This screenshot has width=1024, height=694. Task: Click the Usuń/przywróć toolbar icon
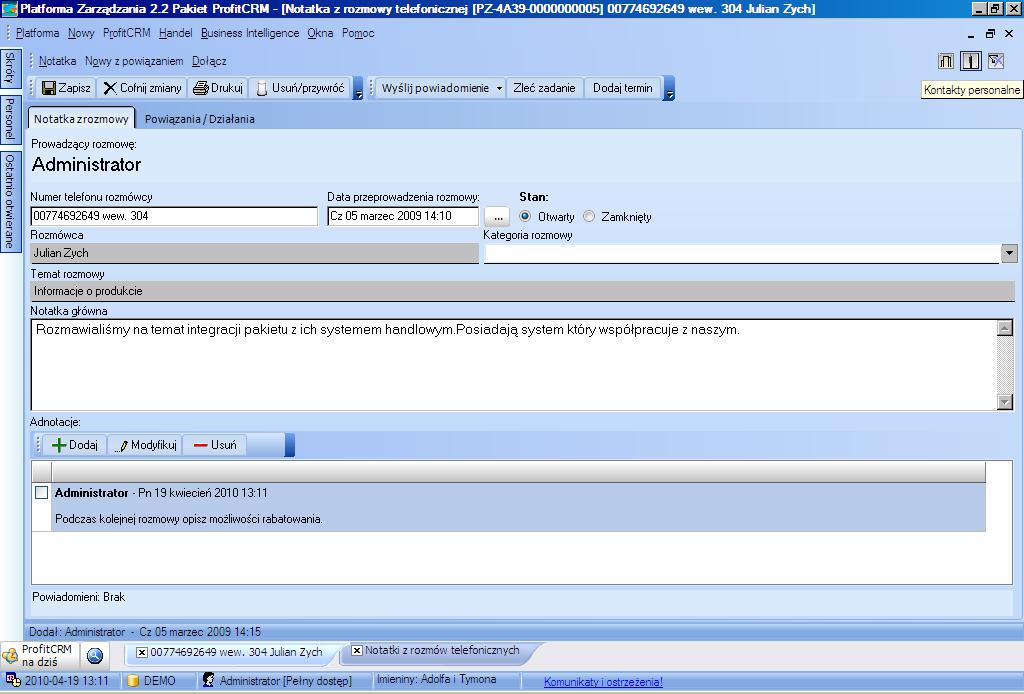tap(262, 88)
